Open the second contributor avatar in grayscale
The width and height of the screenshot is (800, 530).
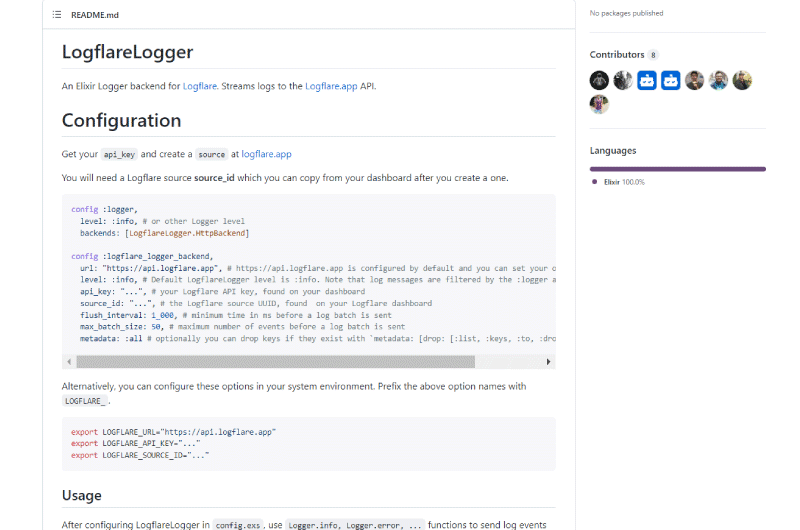tap(623, 81)
